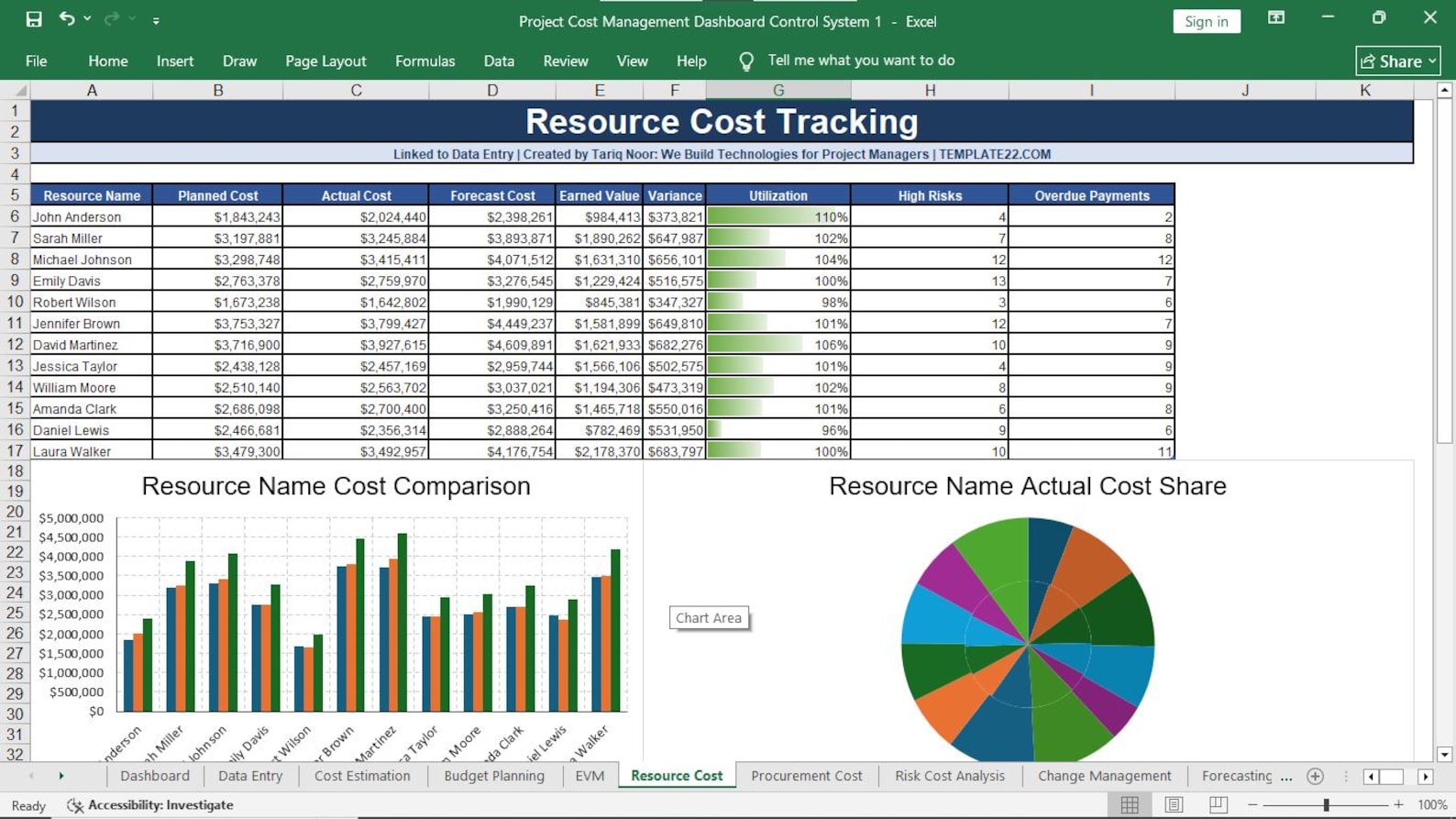Click the Redo arrow icon
This screenshot has width=1456, height=819.
point(112,18)
